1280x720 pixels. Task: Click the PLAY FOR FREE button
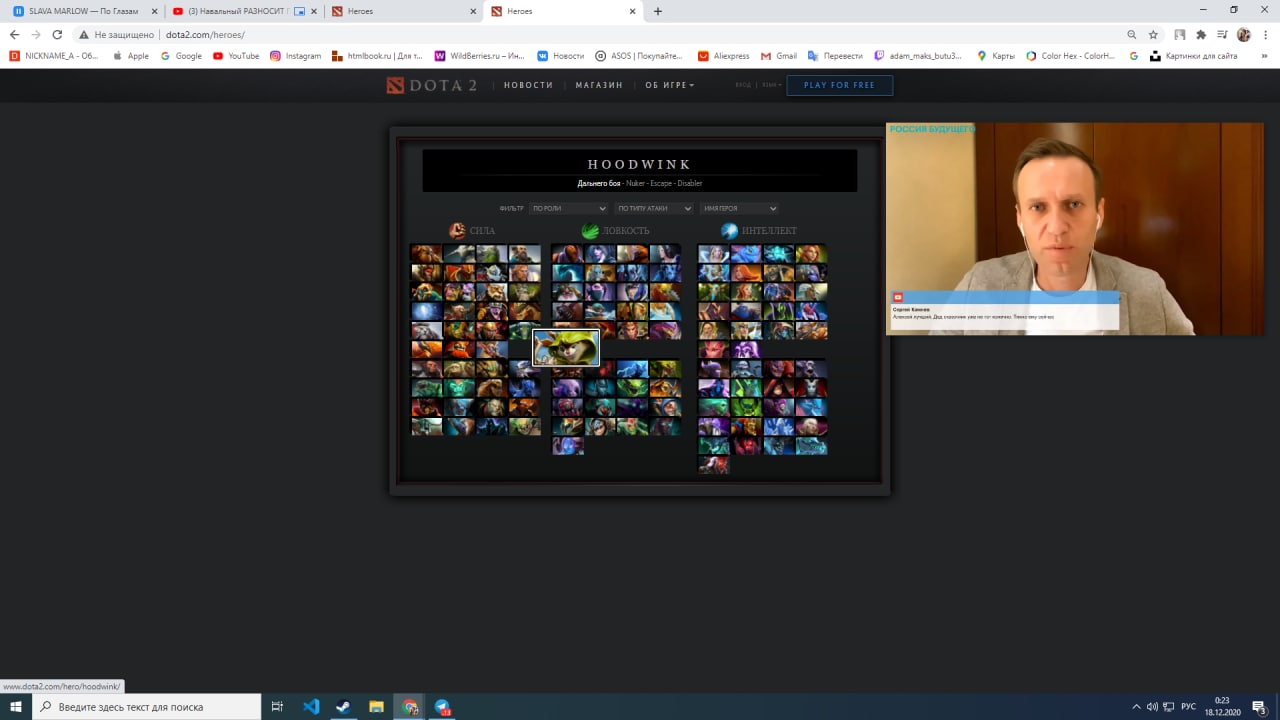point(839,85)
